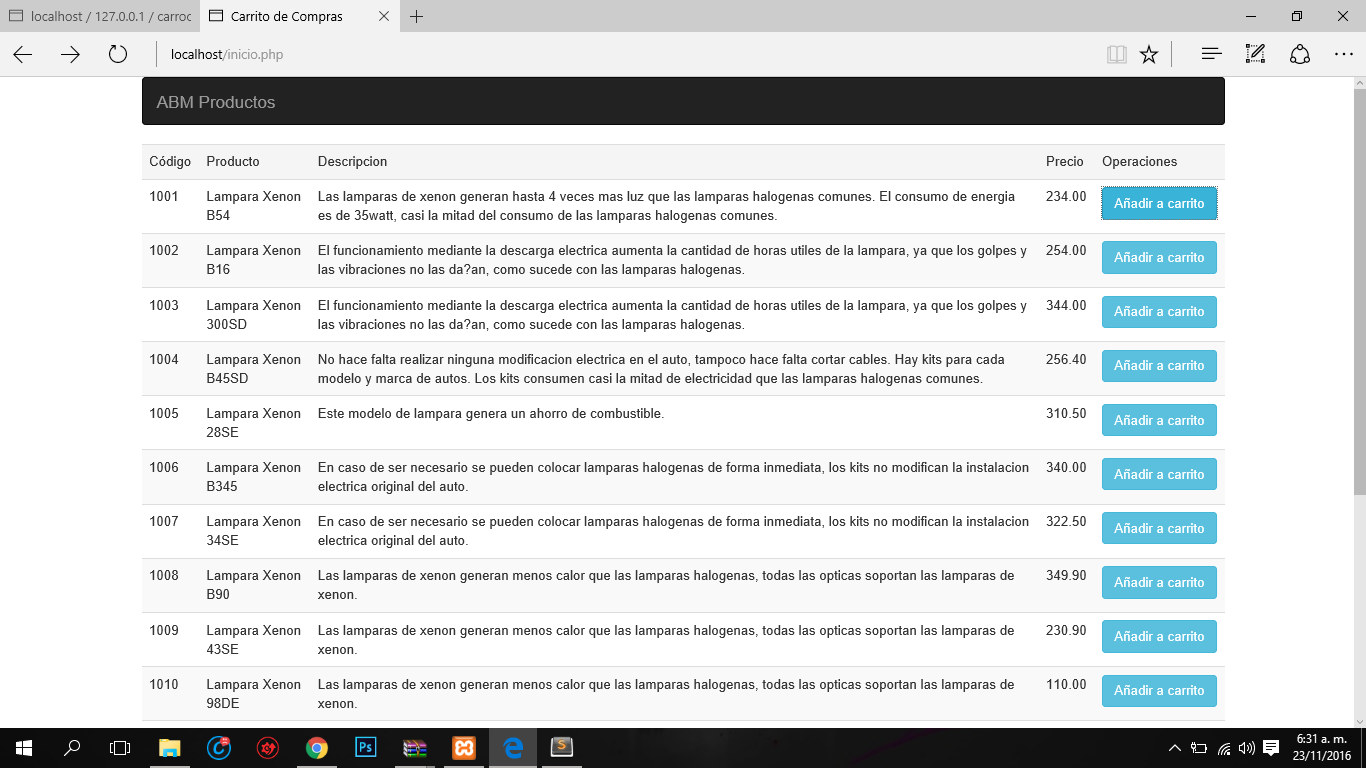The width and height of the screenshot is (1366, 768).
Task: Click price 256.40
Action: 1066,359
